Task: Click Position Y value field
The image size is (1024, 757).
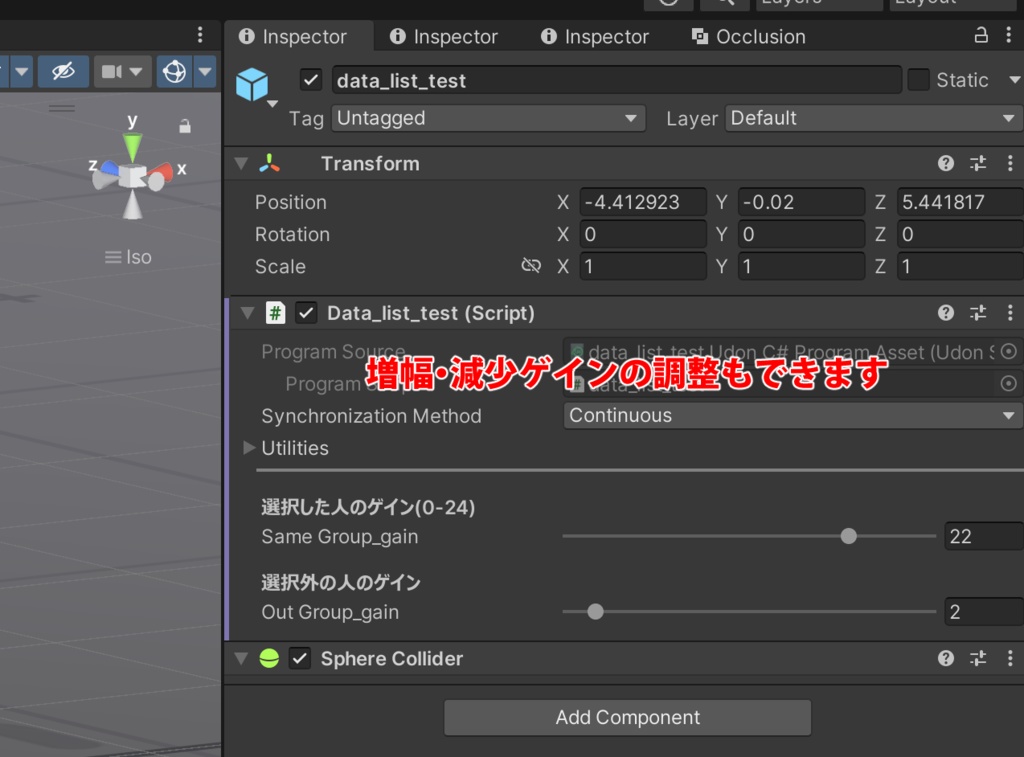Action: (801, 202)
